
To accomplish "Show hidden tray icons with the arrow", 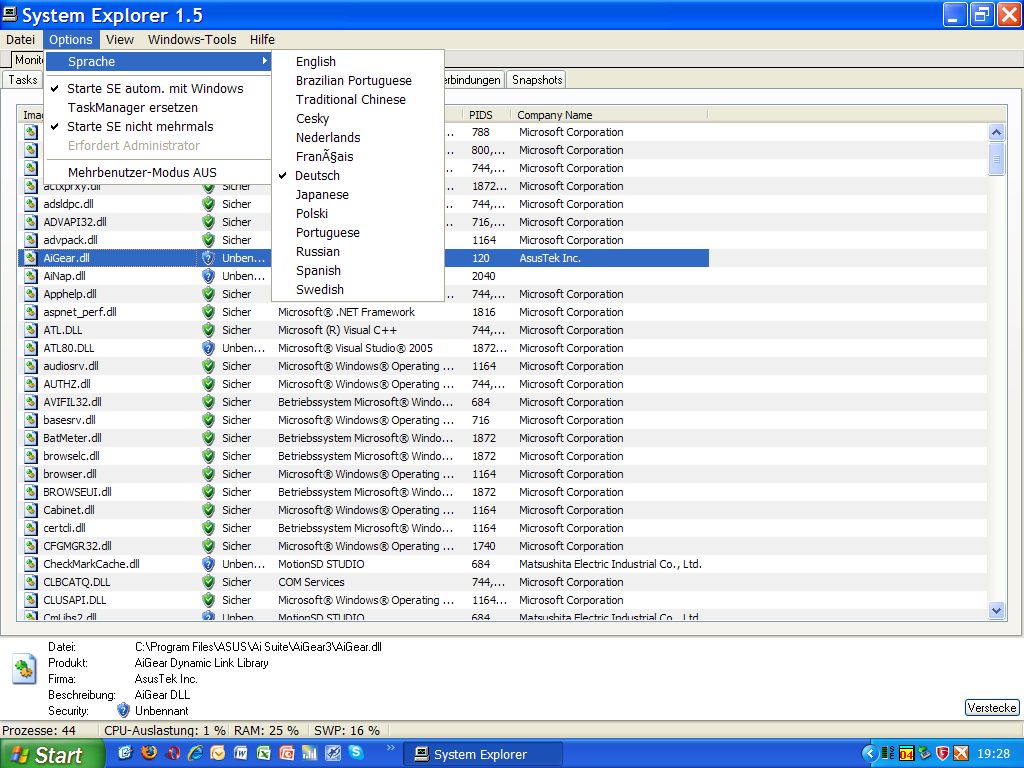I will 870,753.
